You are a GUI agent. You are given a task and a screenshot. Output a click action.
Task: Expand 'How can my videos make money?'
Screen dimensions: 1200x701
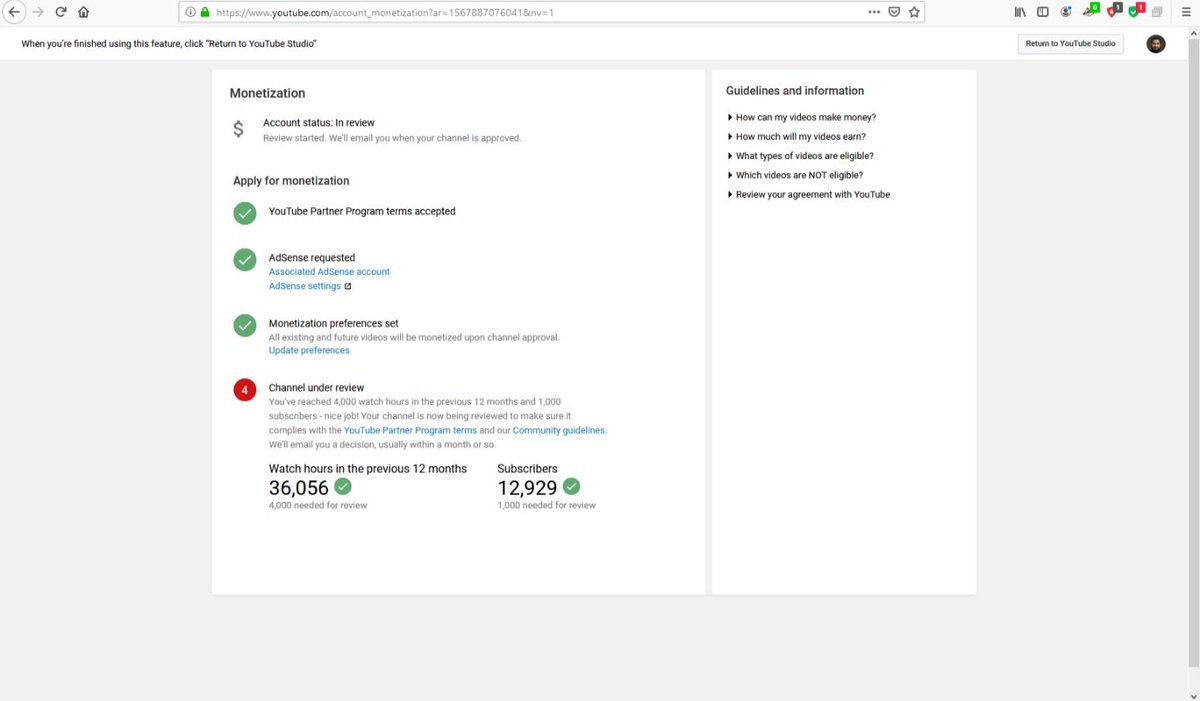pyautogui.click(x=801, y=117)
